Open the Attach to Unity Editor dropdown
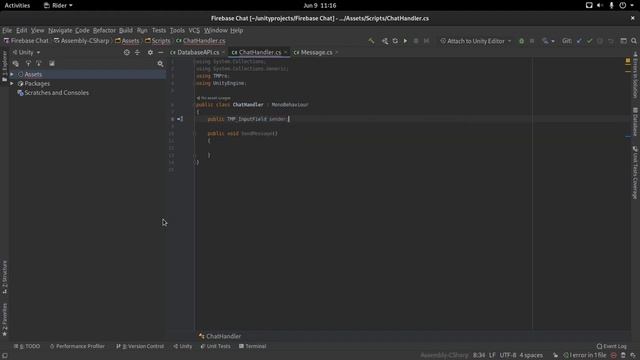Viewport: 640px width, 360px height. click(x=476, y=41)
